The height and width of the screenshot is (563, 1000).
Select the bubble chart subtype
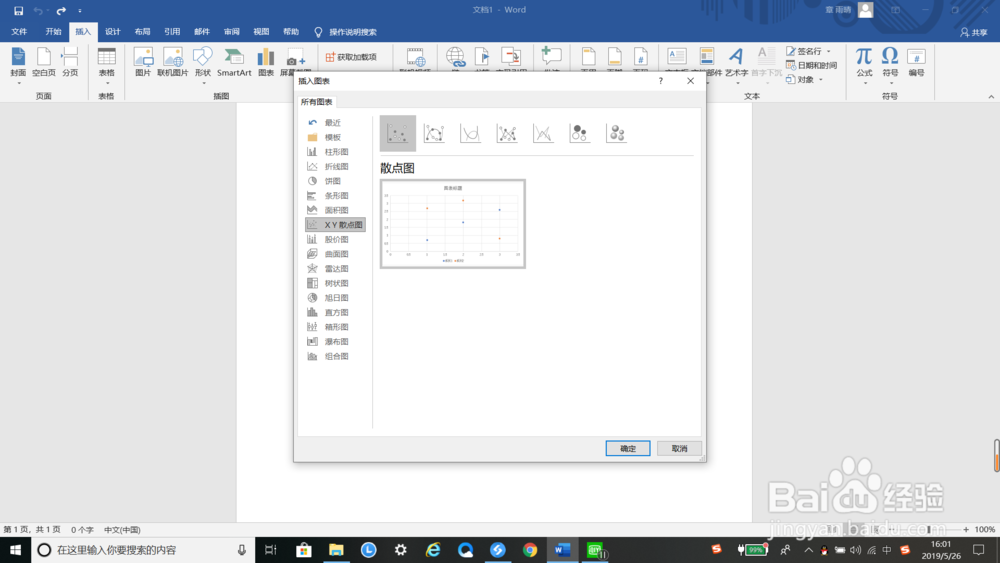coord(579,133)
